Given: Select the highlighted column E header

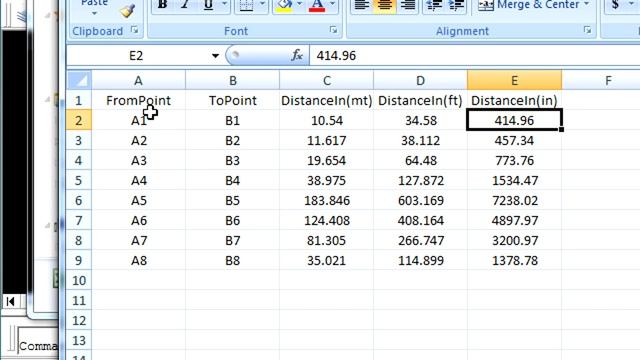Looking at the screenshot, I should click(x=514, y=80).
